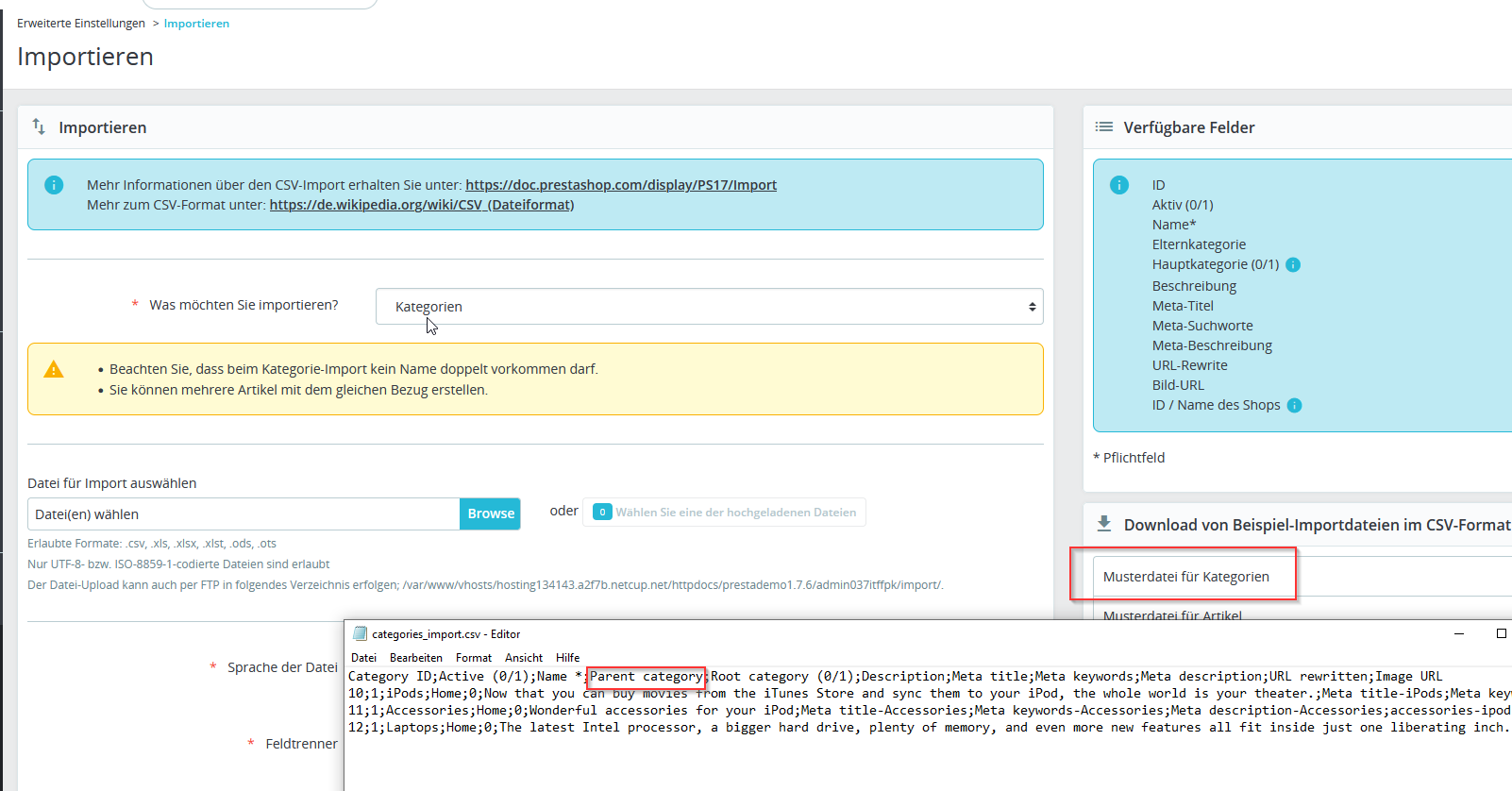The height and width of the screenshot is (791, 1512).
Task: Click the 'Elternkategorie' field entry
Action: [x=1199, y=244]
